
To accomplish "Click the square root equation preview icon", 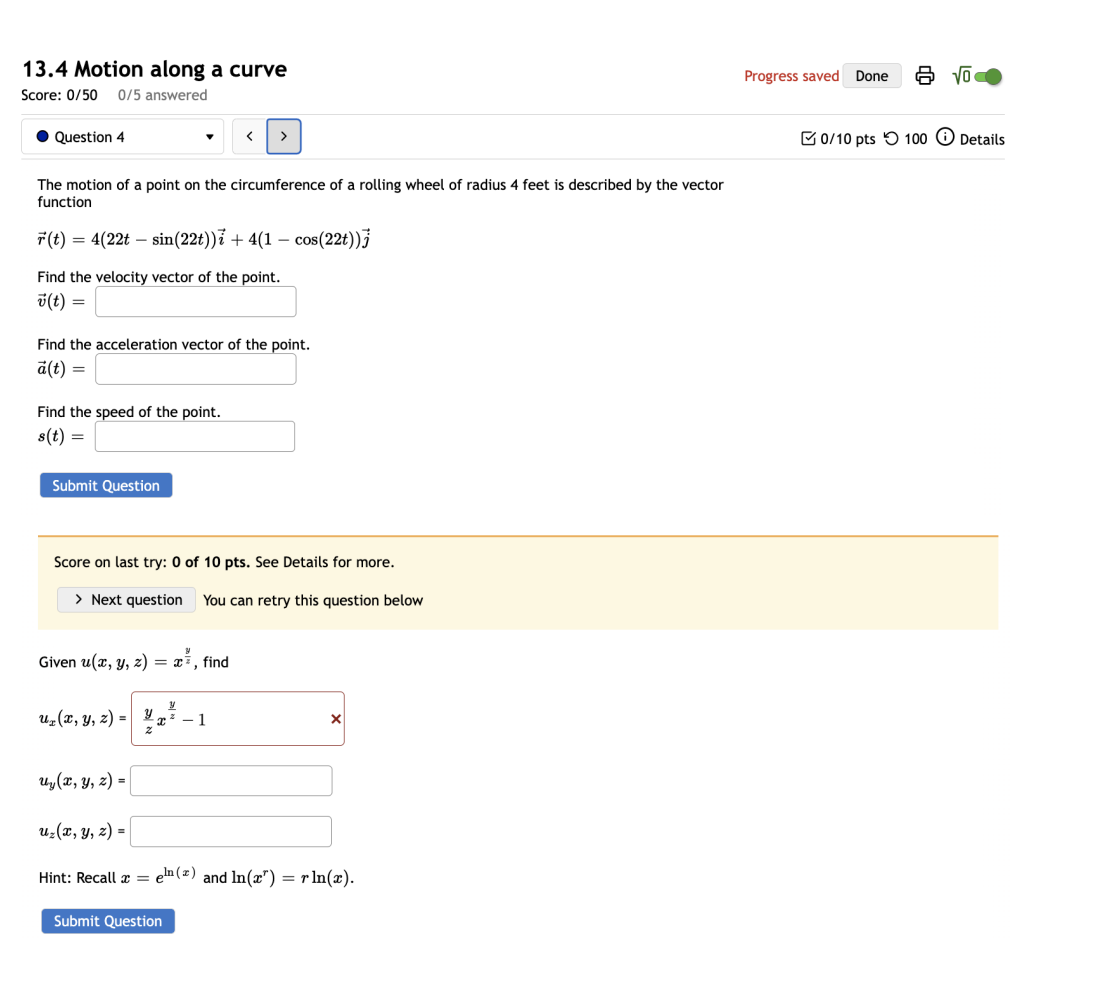I will [963, 75].
